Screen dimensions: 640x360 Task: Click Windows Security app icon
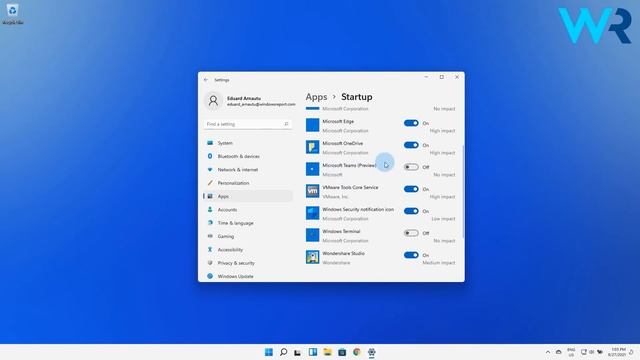point(313,213)
